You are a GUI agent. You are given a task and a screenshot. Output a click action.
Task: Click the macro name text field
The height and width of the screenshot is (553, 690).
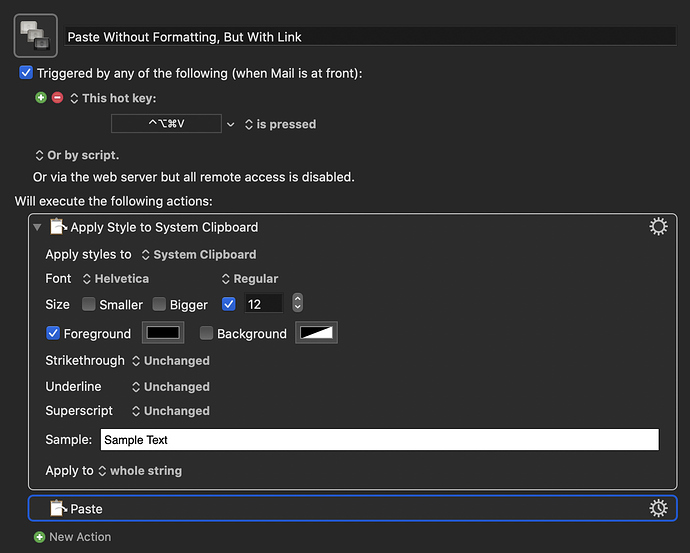pyautogui.click(x=370, y=37)
